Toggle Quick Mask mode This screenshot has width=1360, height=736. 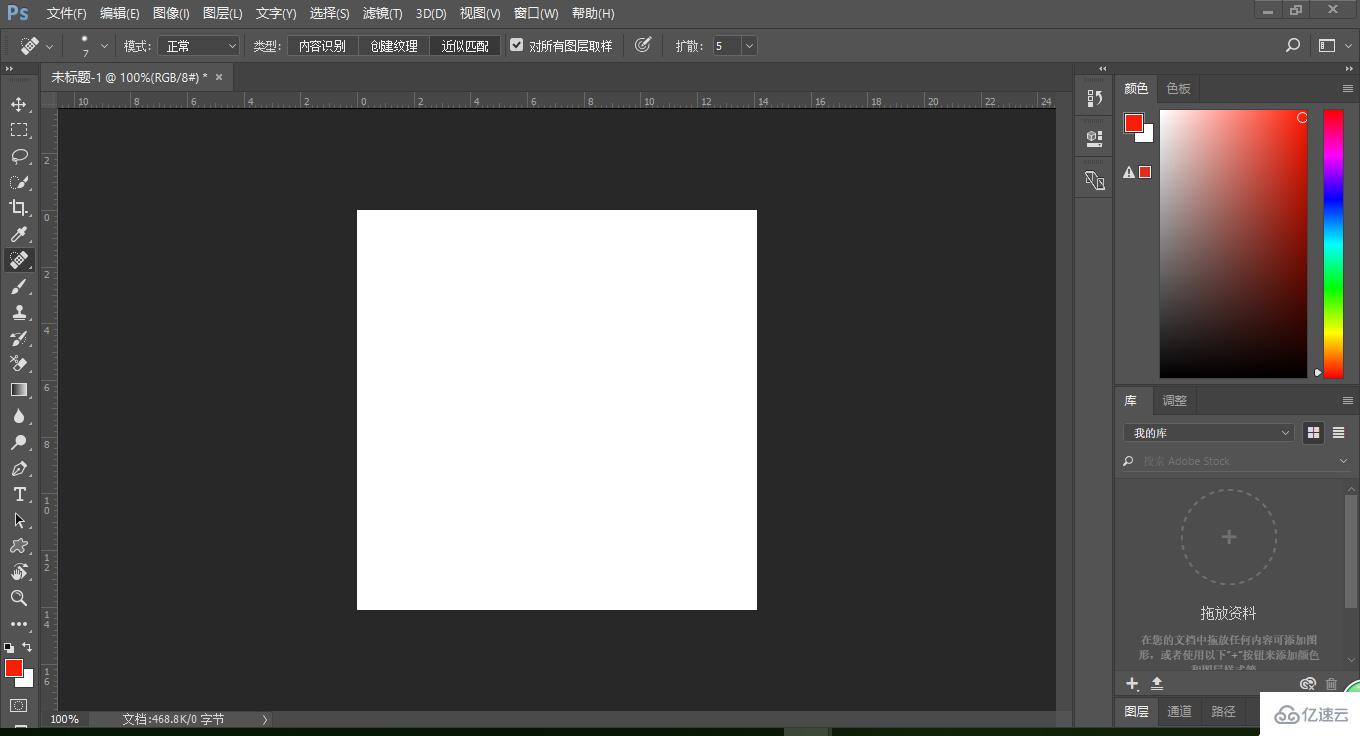[x=19, y=705]
